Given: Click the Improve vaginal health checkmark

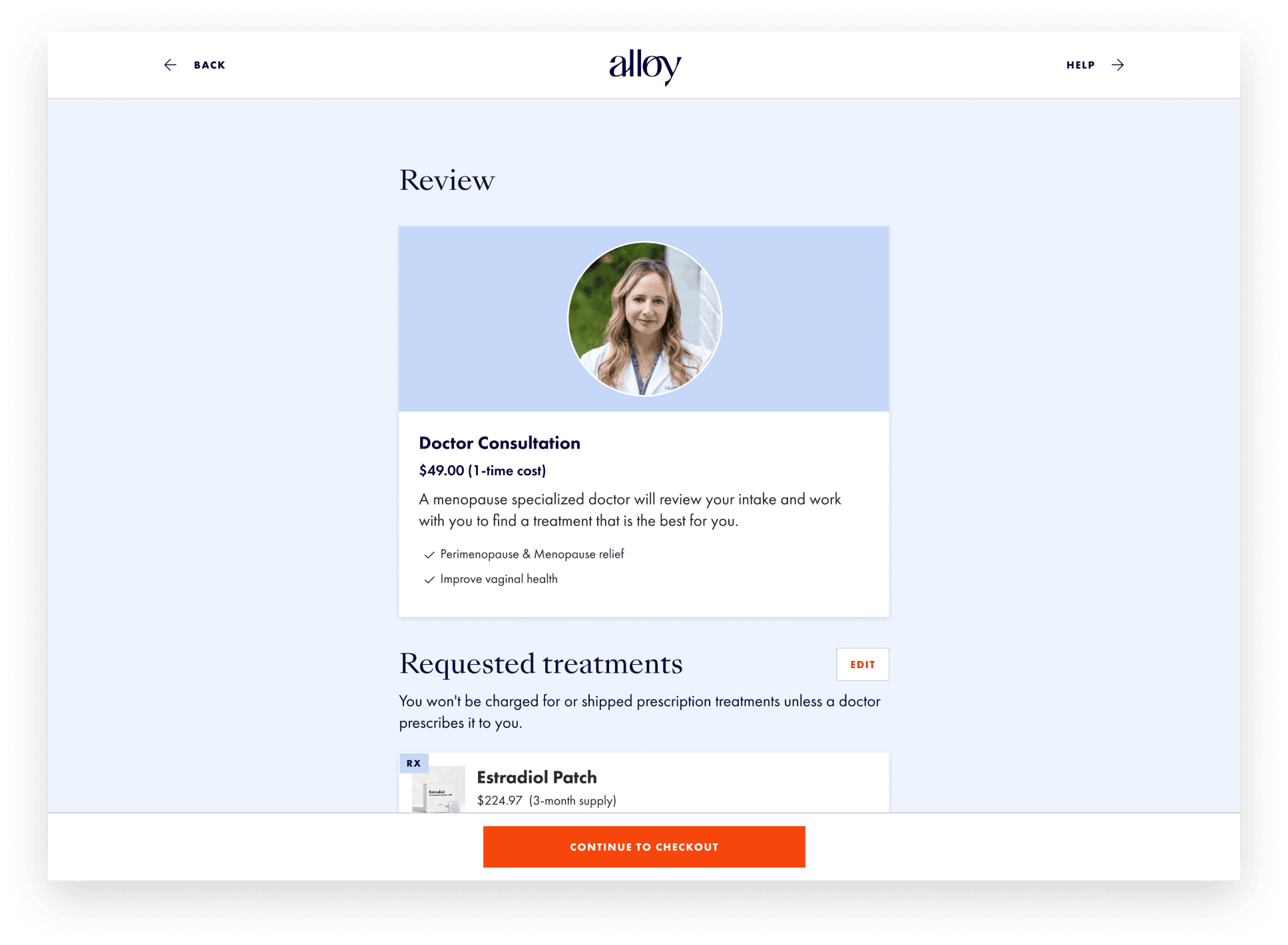Looking at the screenshot, I should pos(429,580).
